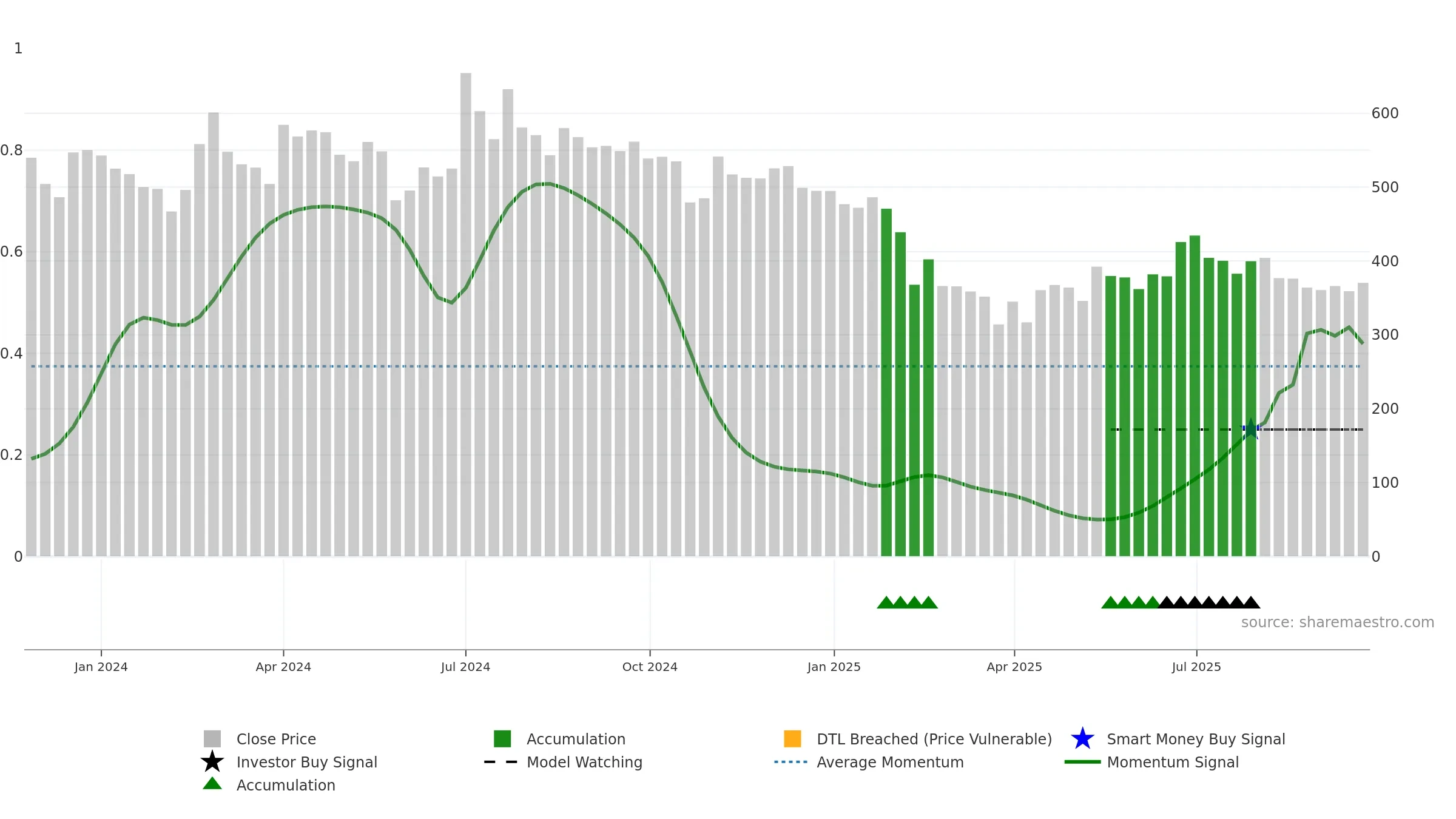The width and height of the screenshot is (1456, 819).
Task: Click the first green accumulation bar
Action: 886,382
